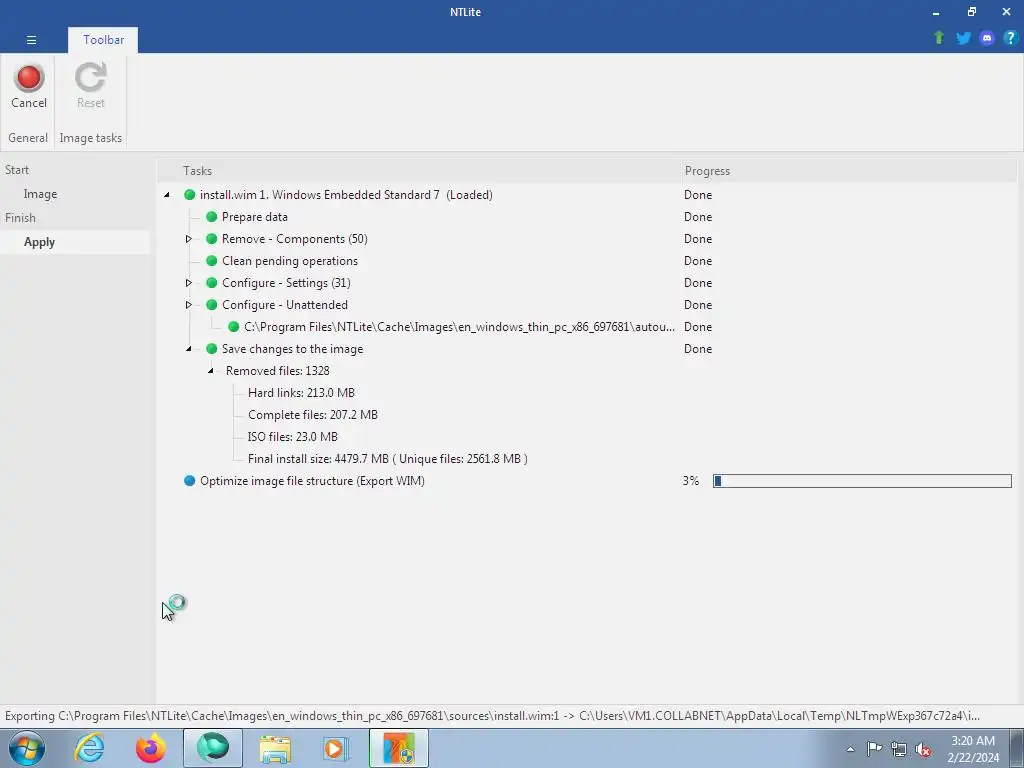This screenshot has width=1024, height=768.
Task: Click the green dot beside Remove - Components
Action: pos(212,239)
